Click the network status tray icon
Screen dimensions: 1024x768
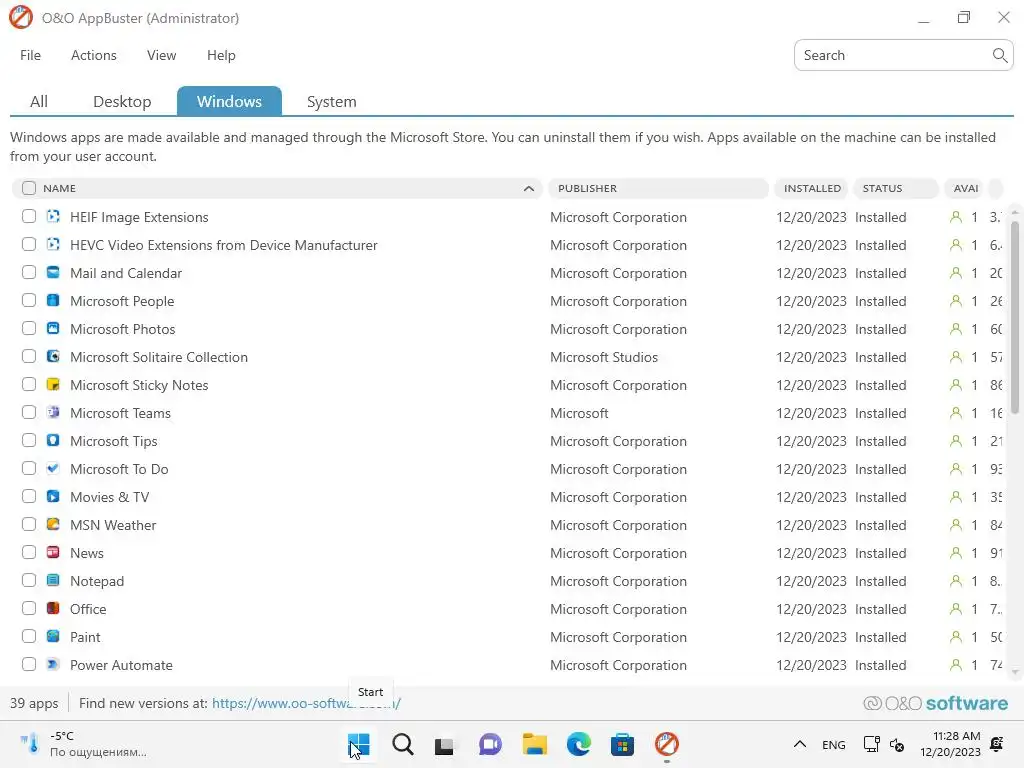[x=871, y=744]
